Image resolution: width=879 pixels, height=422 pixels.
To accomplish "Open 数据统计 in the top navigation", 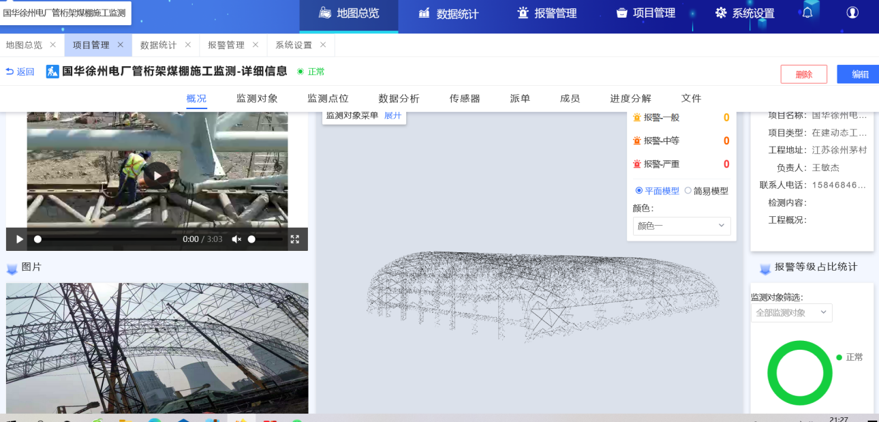I will (448, 13).
